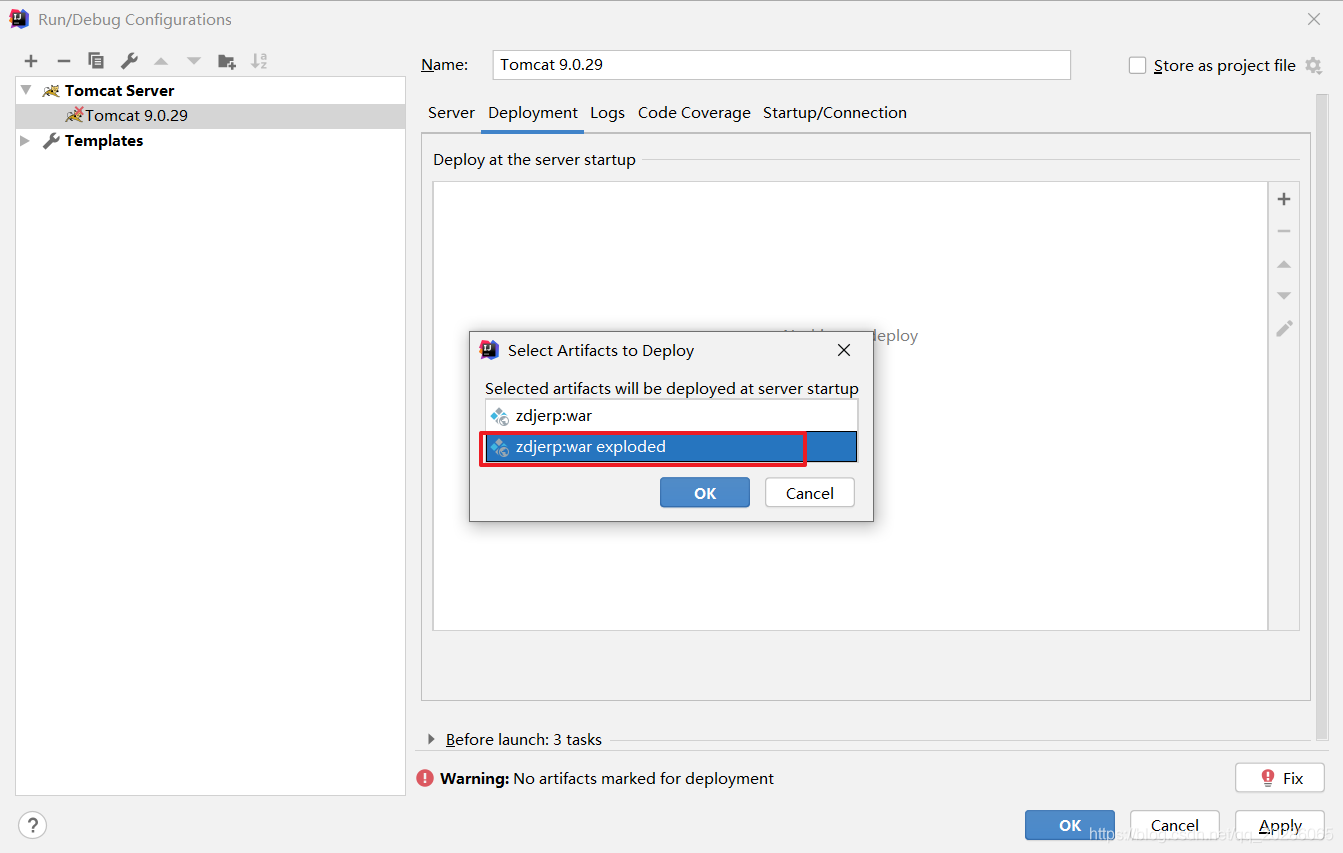Create new folder for configurations
Image resolution: width=1343 pixels, height=853 pixels.
click(227, 61)
